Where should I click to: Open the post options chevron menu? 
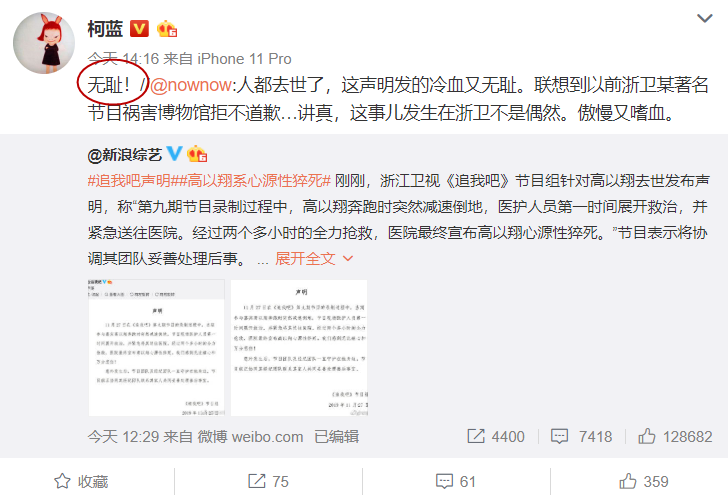[x=704, y=19]
